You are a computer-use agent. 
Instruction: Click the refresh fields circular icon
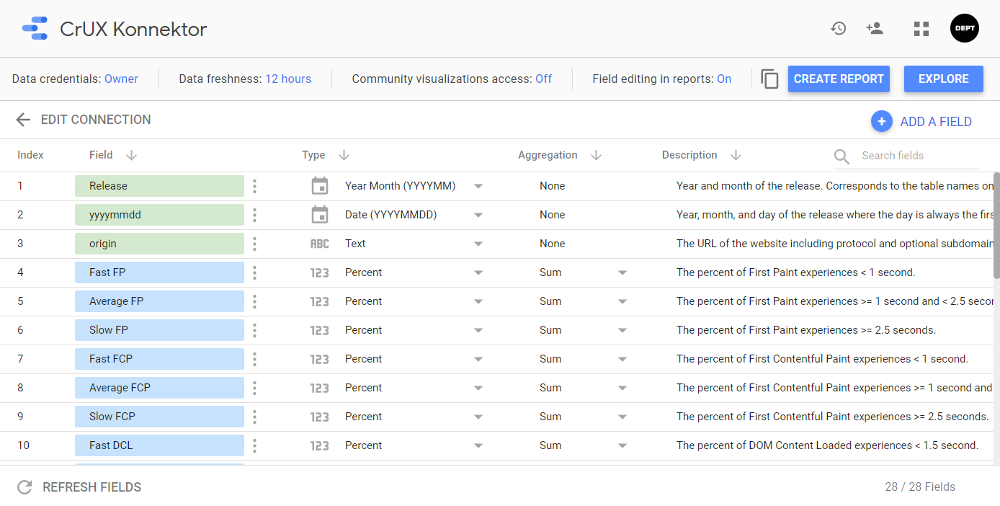click(x=24, y=487)
